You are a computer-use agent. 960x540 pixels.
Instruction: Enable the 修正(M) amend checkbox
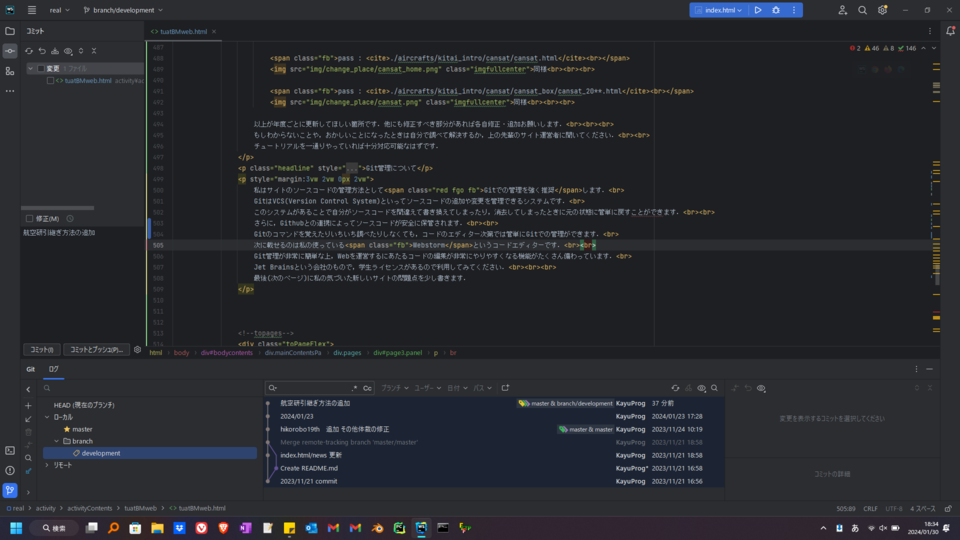pyautogui.click(x=30, y=218)
